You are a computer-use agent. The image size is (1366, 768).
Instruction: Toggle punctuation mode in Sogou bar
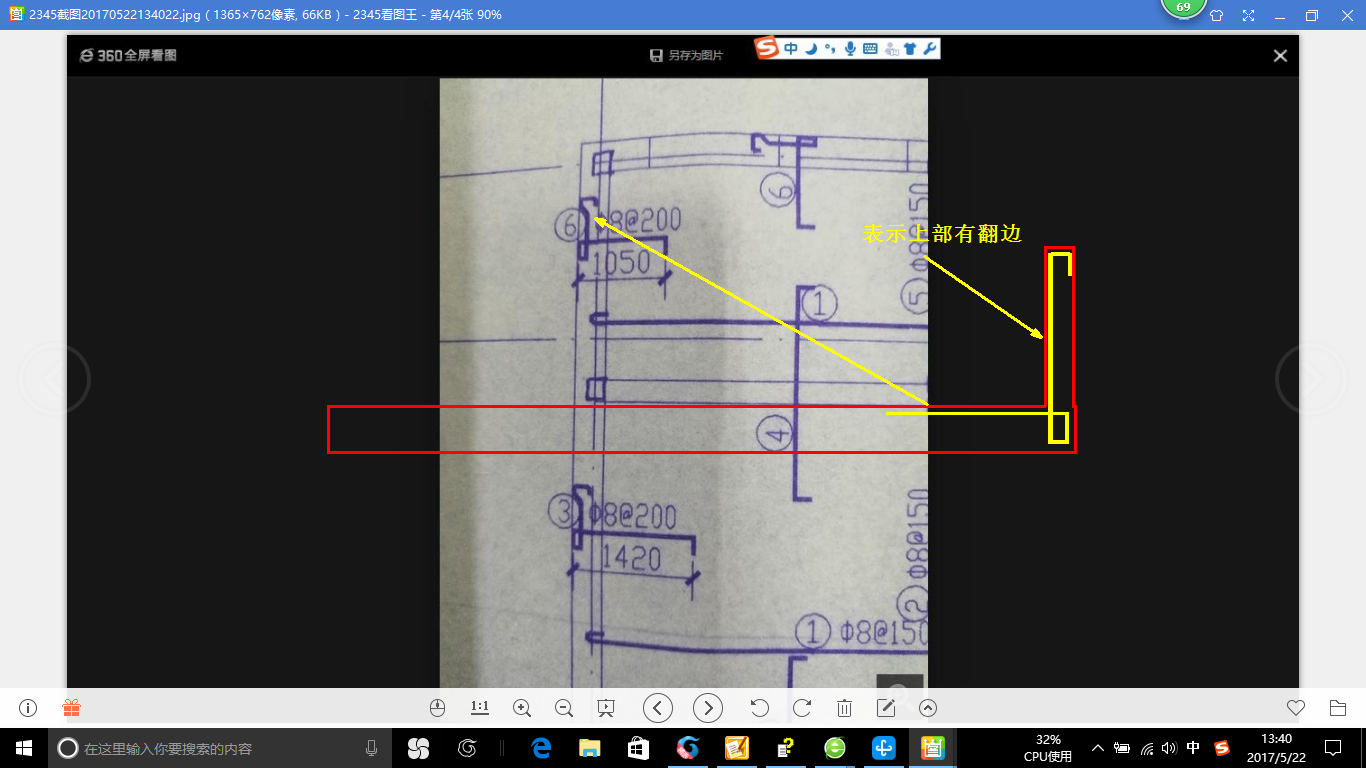[x=830, y=49]
